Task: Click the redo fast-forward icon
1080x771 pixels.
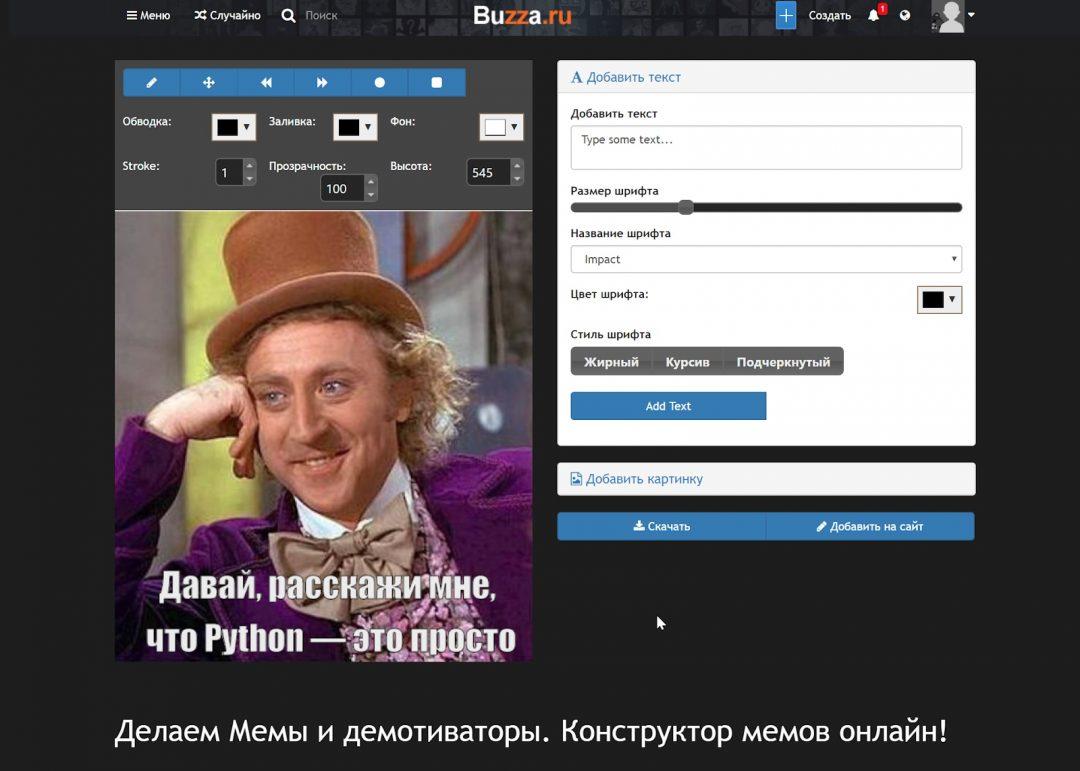Action: tap(322, 82)
